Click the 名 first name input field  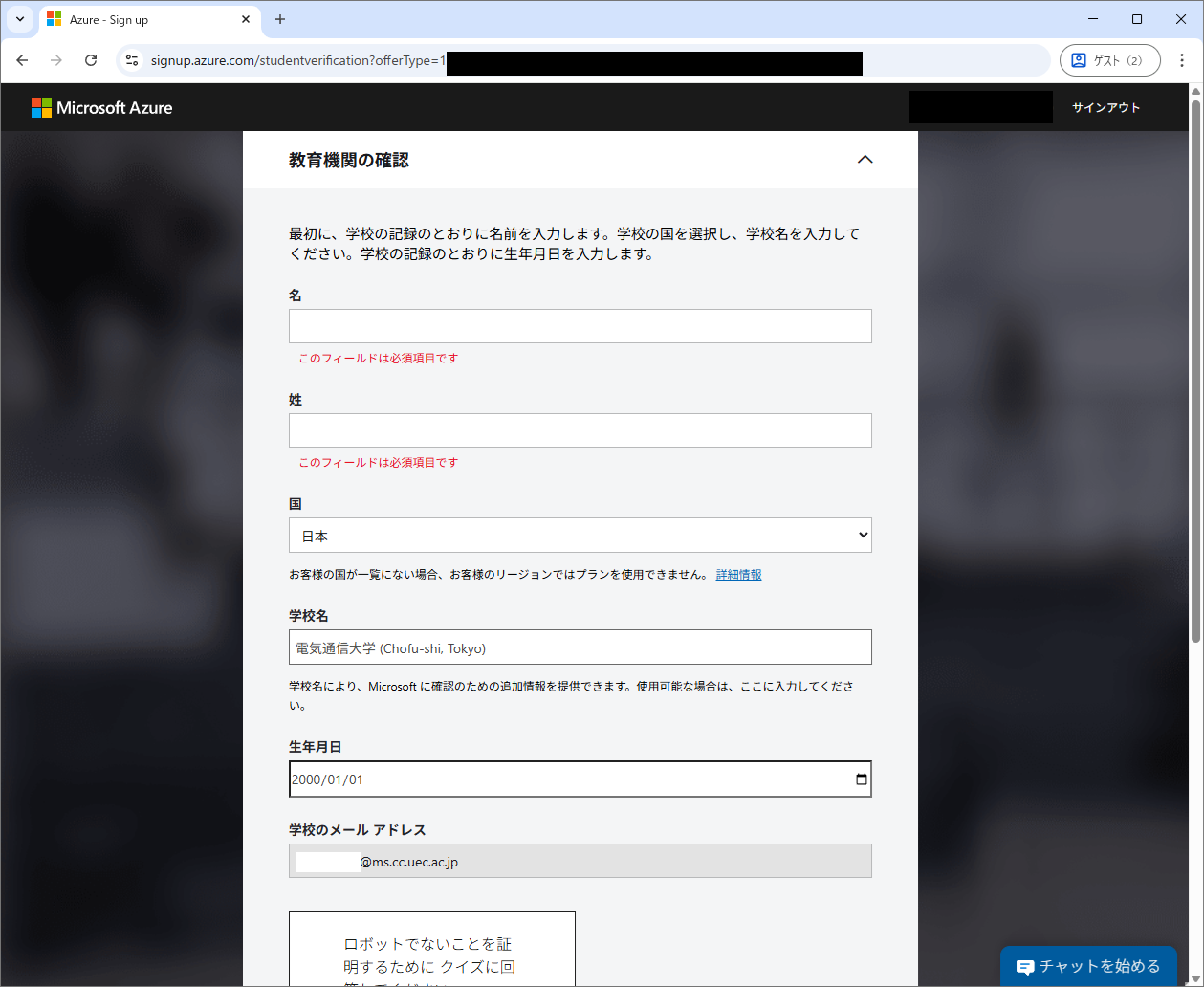click(580, 326)
